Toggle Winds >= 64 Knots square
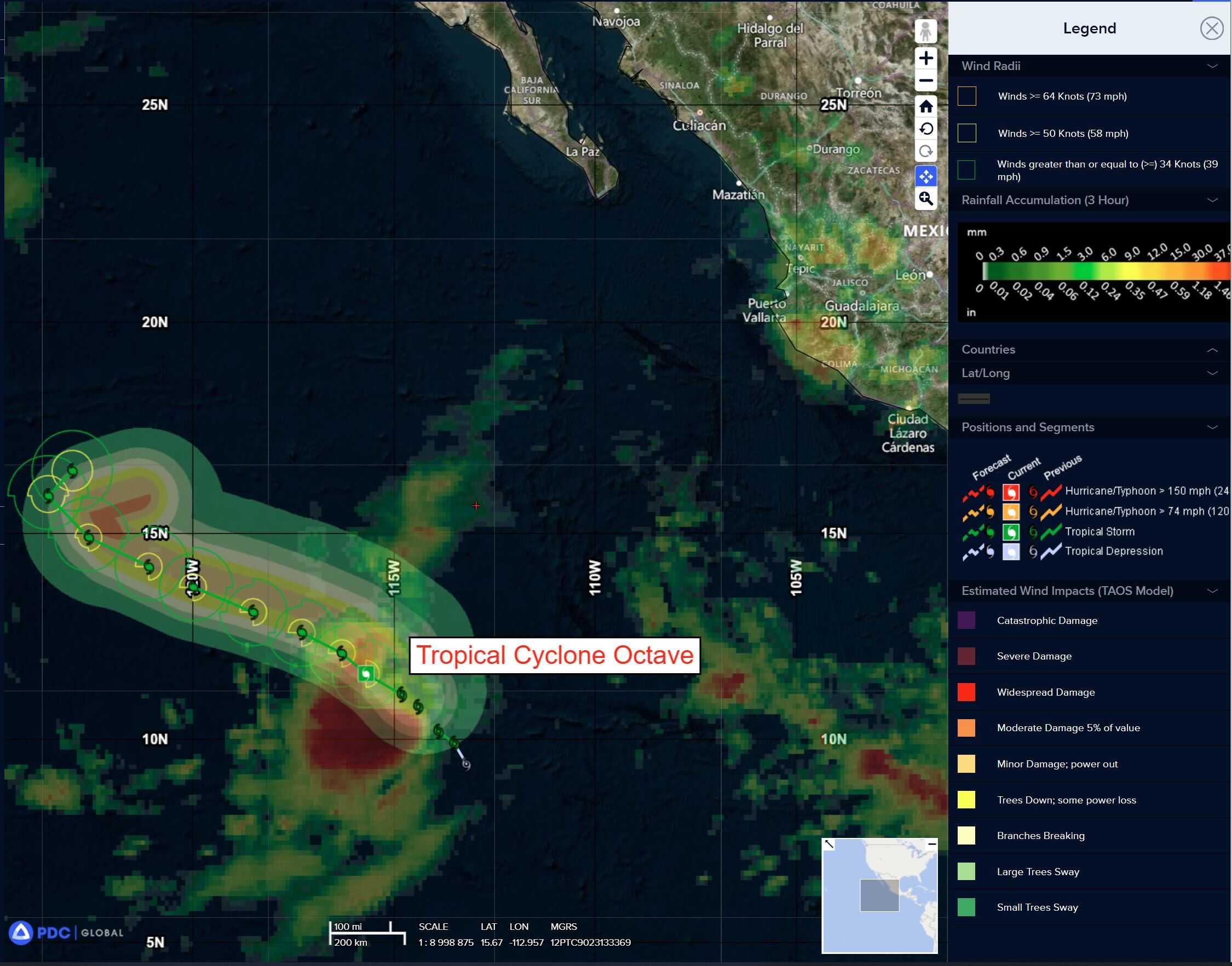This screenshot has height=966, width=1232. pyautogui.click(x=966, y=96)
